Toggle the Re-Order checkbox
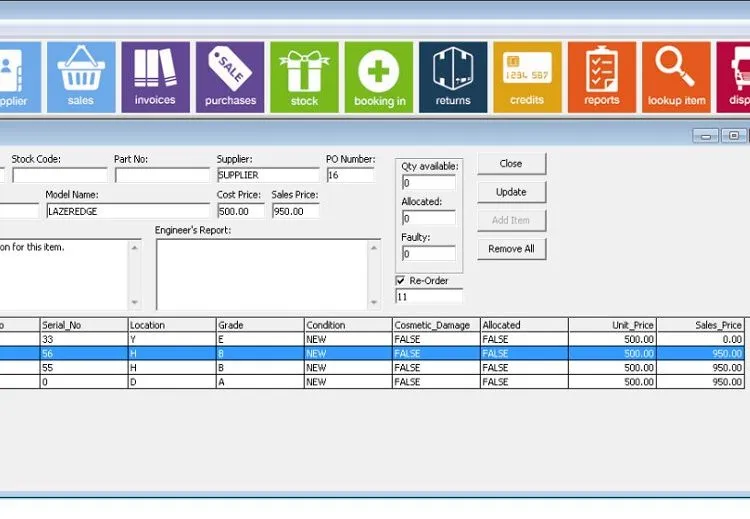The image size is (750, 519). (401, 281)
